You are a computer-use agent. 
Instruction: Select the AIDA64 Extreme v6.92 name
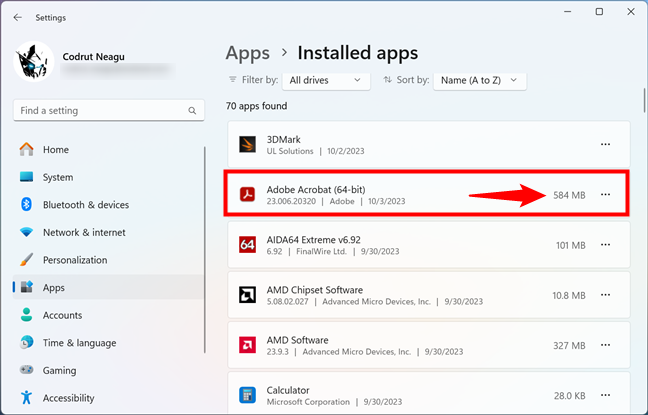(x=313, y=240)
